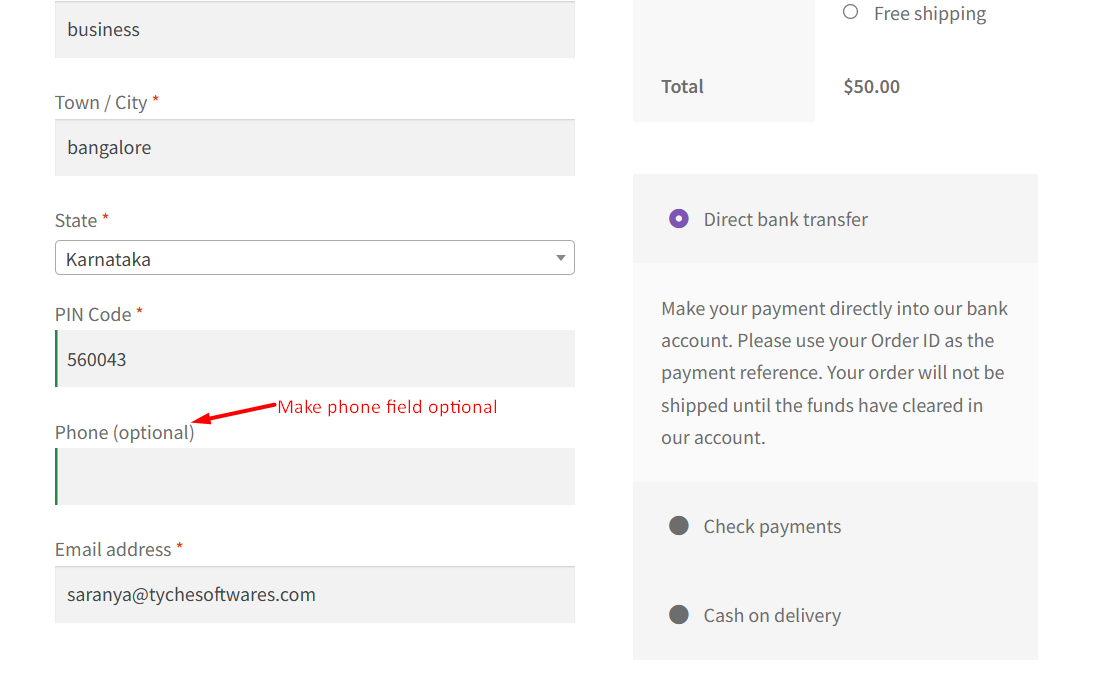Click the Town / City label

pos(101,102)
